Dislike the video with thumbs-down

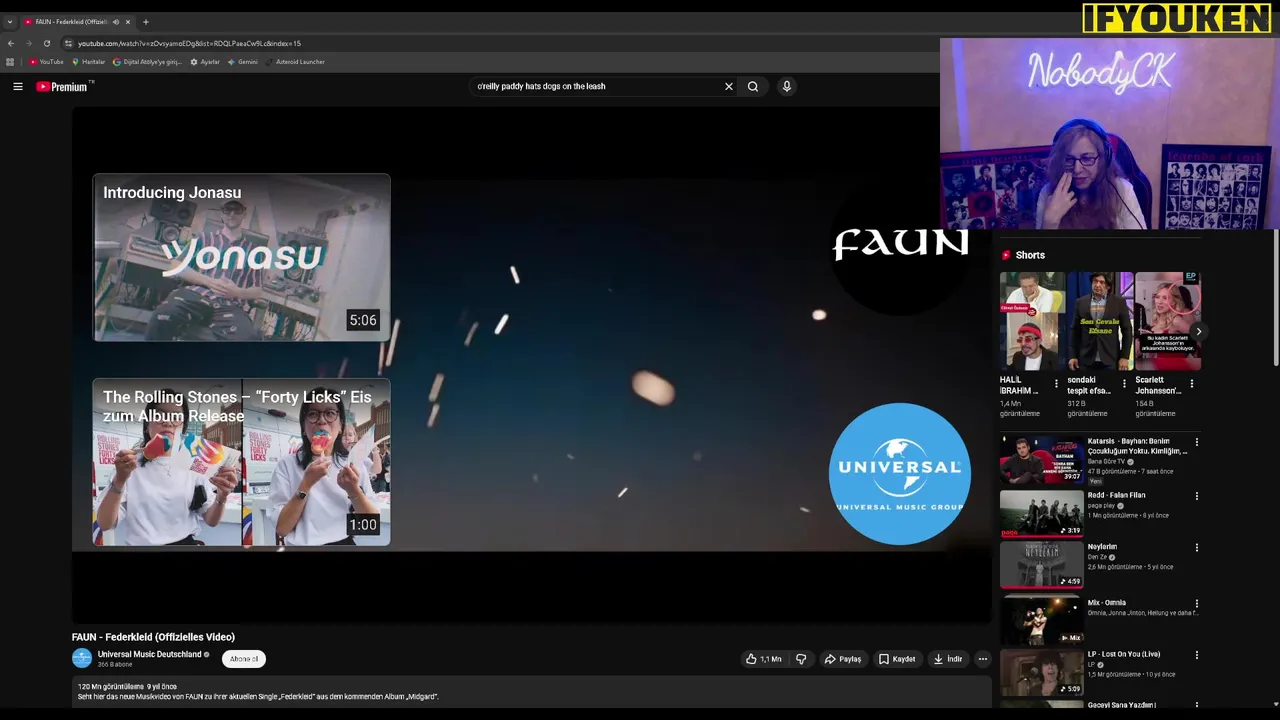(801, 659)
